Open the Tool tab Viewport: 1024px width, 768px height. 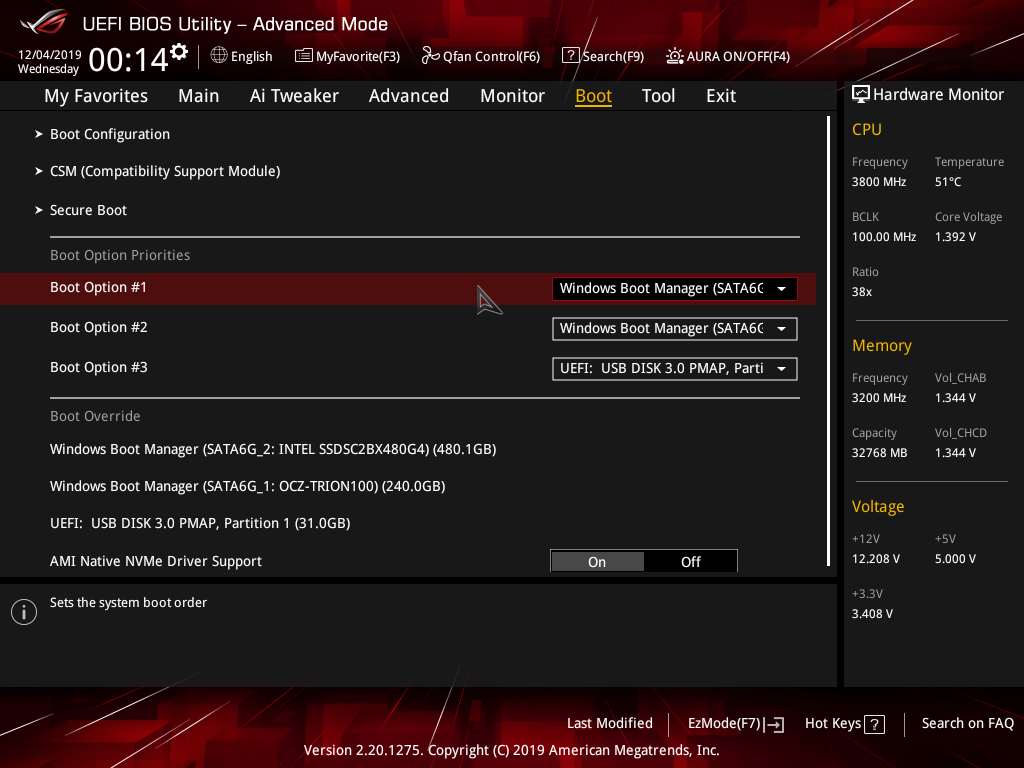coord(658,96)
